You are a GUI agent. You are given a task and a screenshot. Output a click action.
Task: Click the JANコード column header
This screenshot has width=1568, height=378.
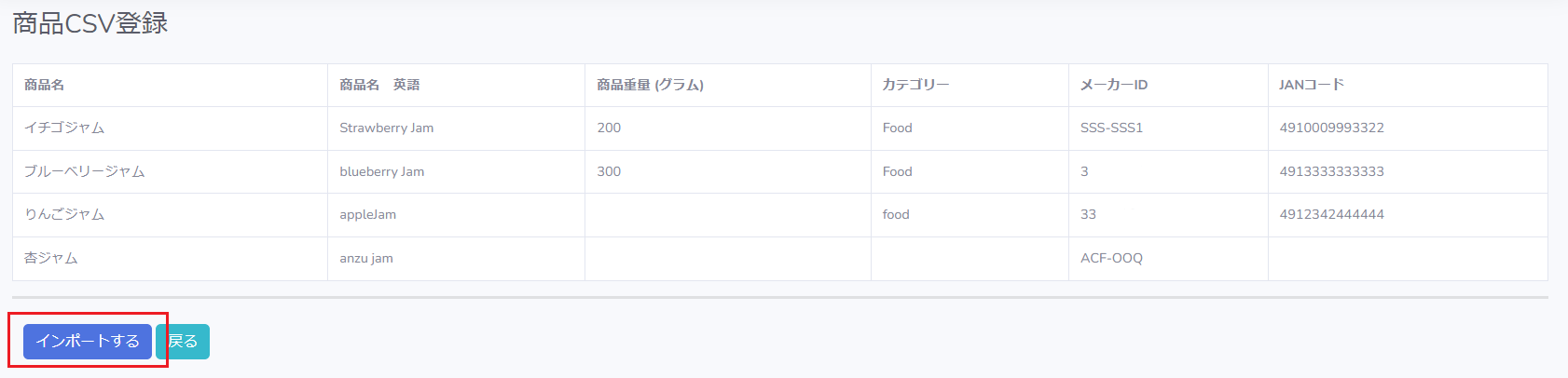pyautogui.click(x=1312, y=85)
